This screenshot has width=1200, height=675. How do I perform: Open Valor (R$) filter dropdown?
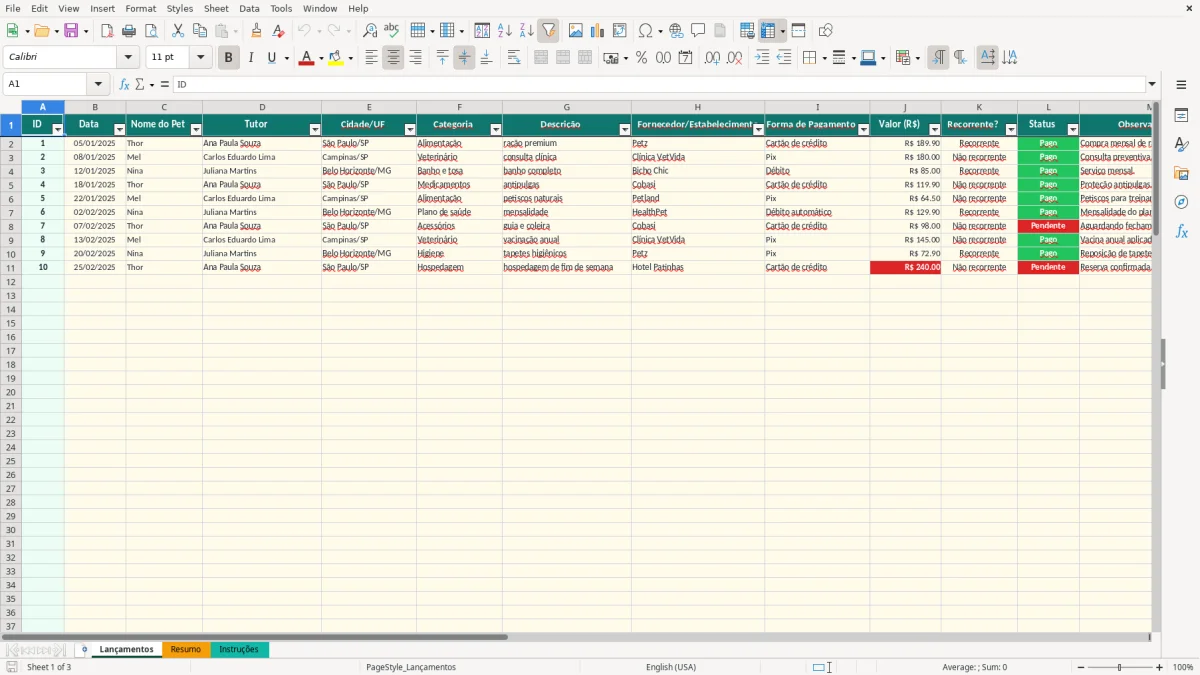tap(934, 130)
